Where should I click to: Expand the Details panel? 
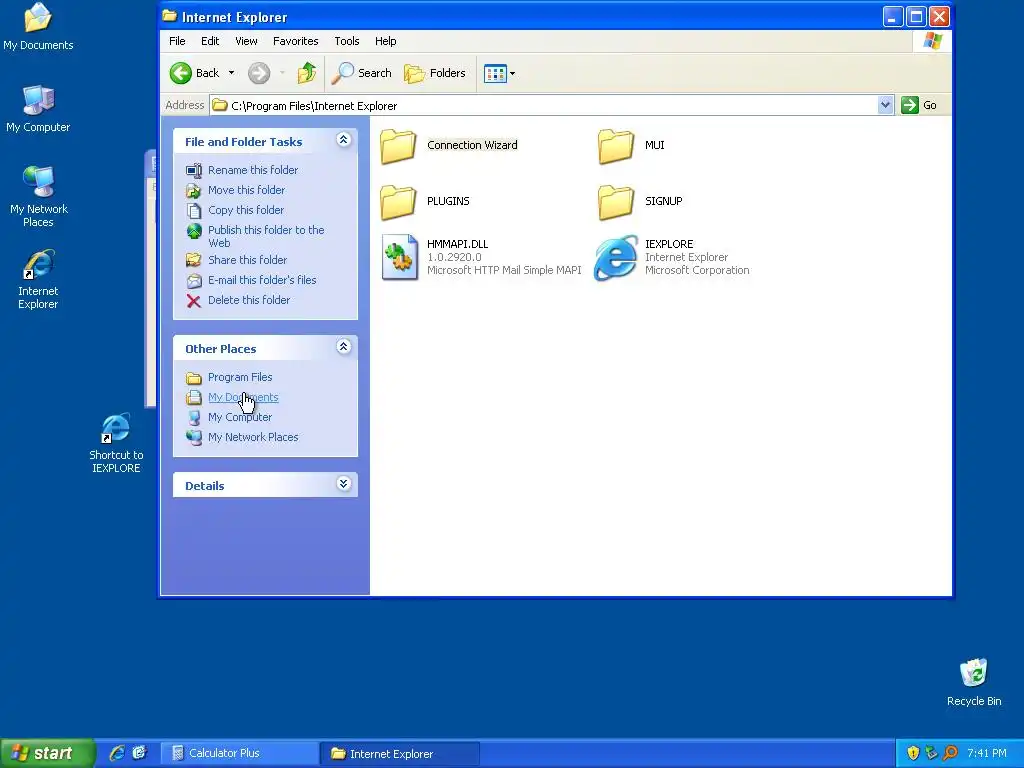click(x=344, y=484)
